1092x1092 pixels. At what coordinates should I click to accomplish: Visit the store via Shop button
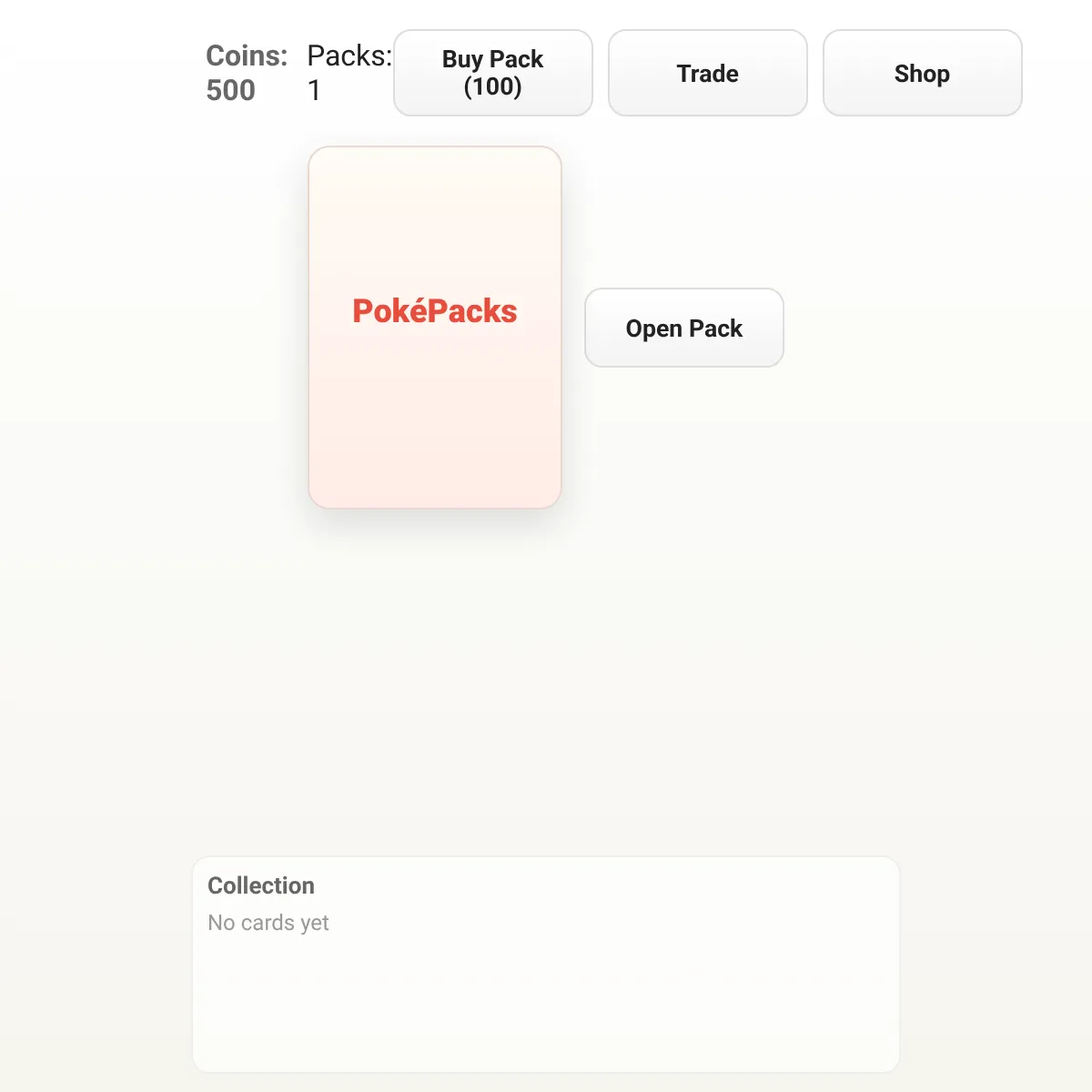(x=922, y=73)
